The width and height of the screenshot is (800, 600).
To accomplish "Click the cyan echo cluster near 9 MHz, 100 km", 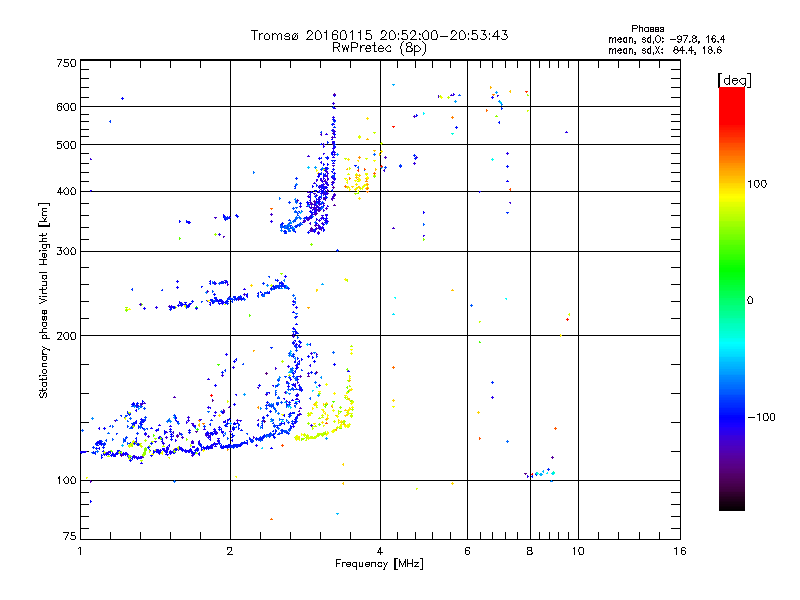I will (545, 473).
